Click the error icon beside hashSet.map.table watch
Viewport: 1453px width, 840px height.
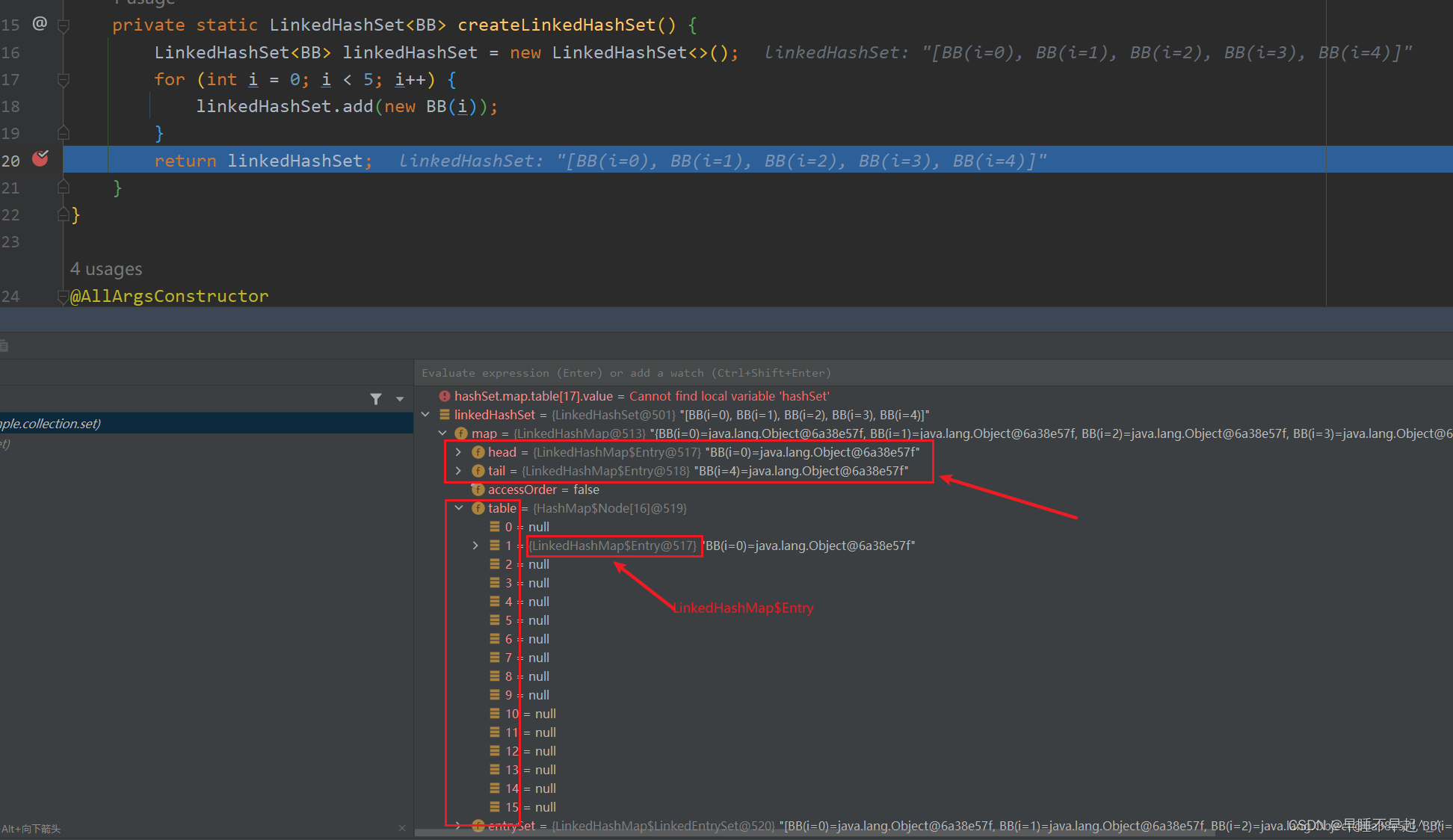pos(445,396)
